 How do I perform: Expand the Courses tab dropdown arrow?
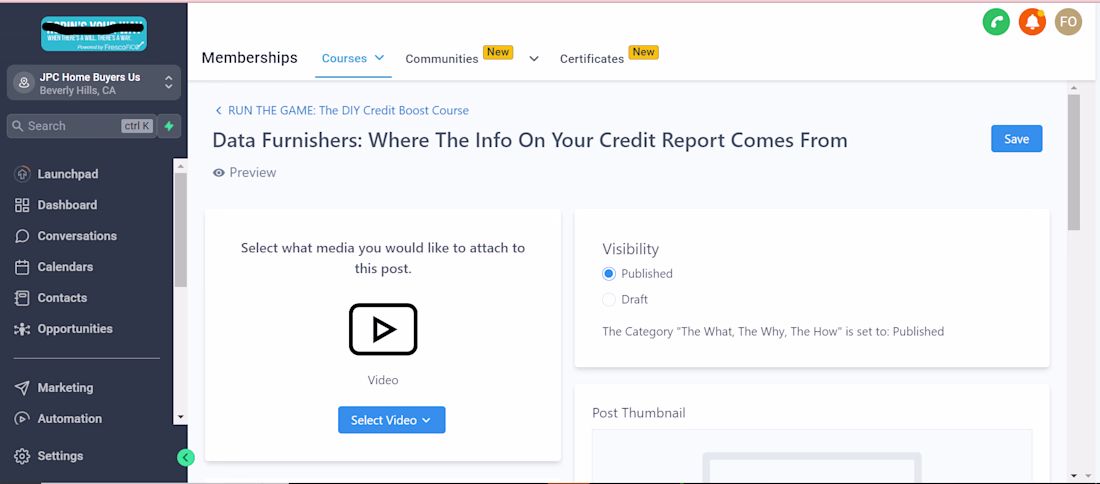coord(380,58)
